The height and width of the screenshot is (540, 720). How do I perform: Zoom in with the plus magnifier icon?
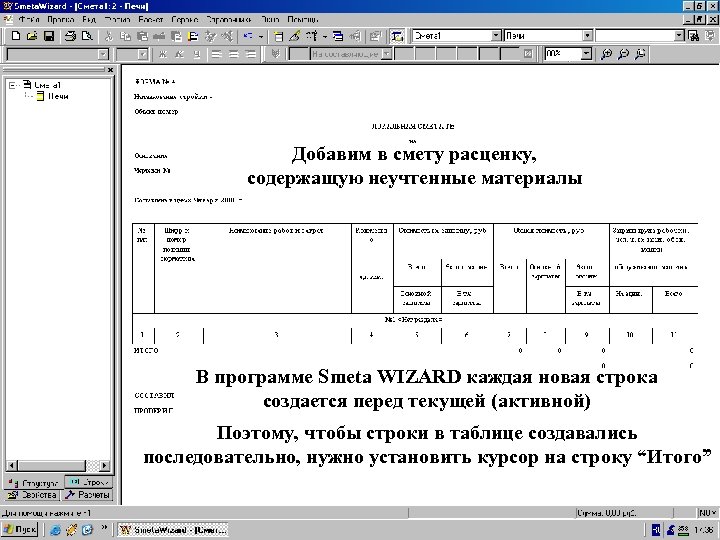click(x=606, y=54)
